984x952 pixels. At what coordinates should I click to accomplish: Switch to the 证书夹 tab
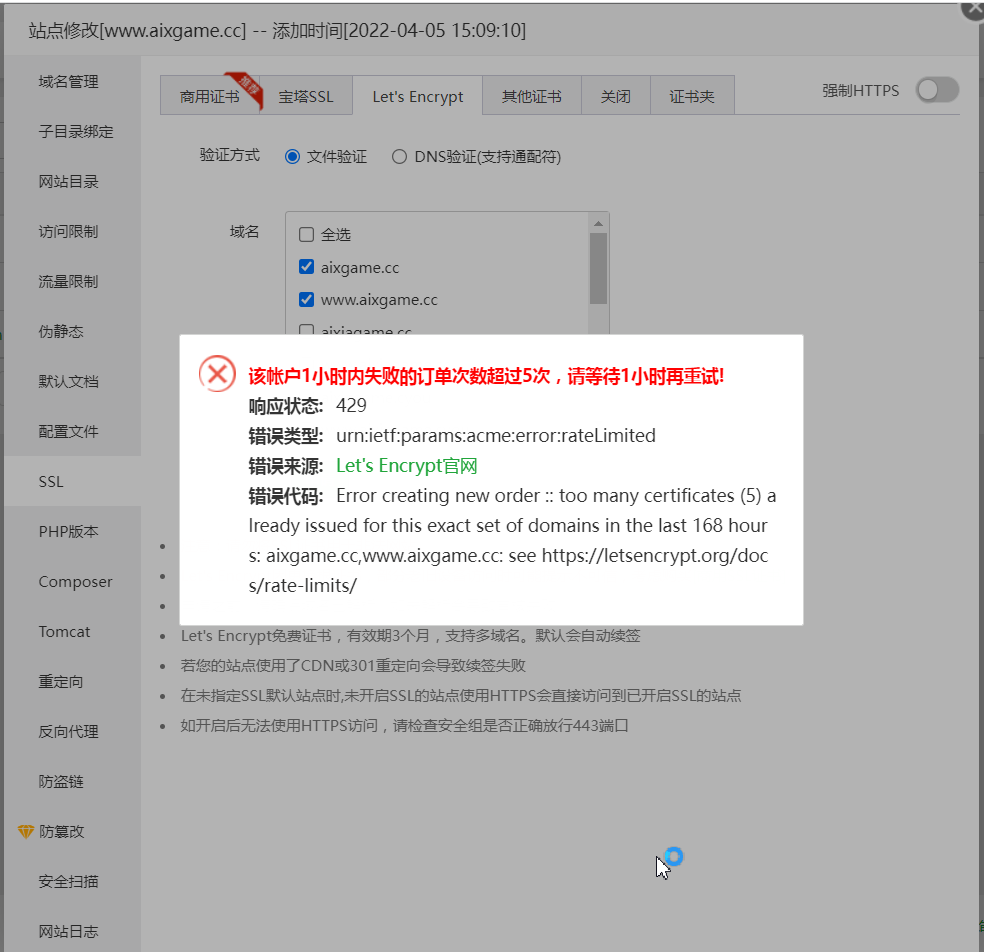[x=692, y=96]
